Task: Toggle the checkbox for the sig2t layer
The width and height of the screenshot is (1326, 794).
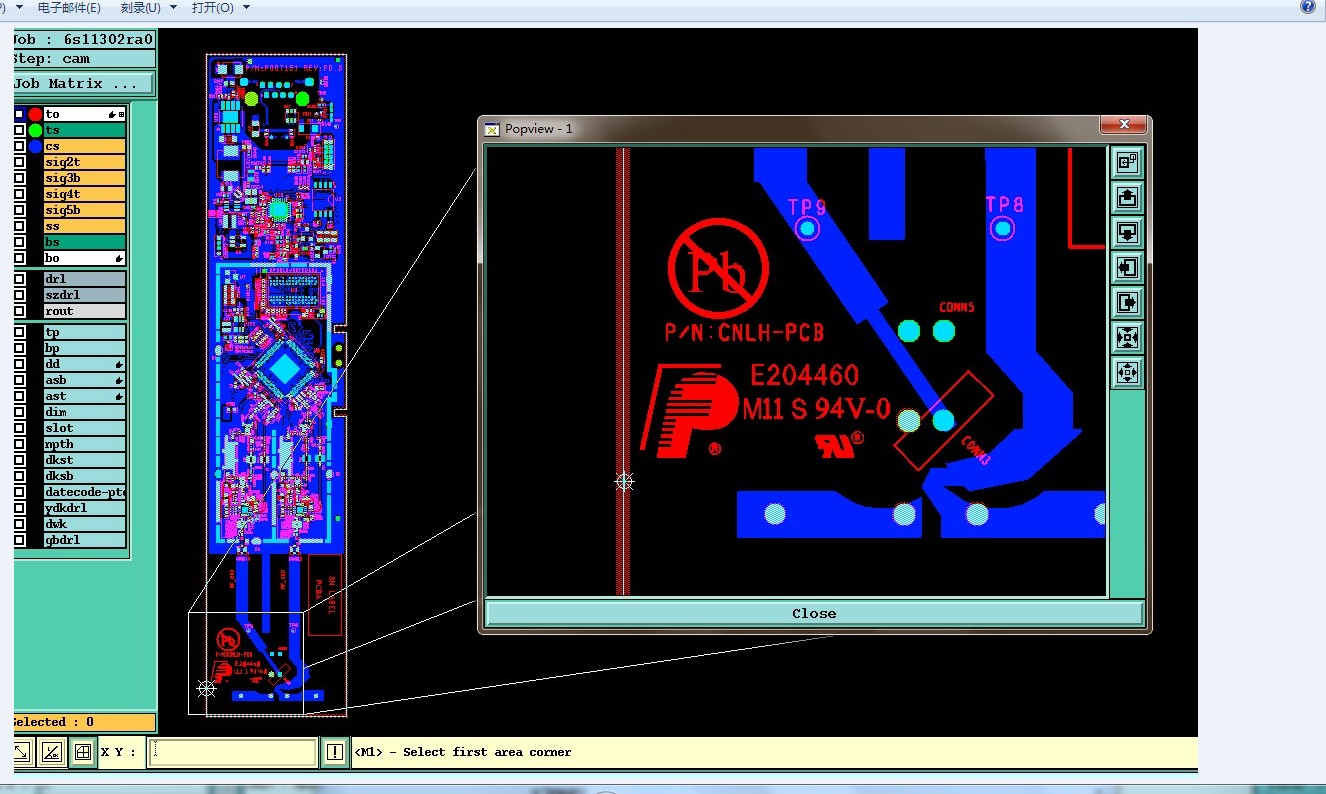Action: pos(19,162)
